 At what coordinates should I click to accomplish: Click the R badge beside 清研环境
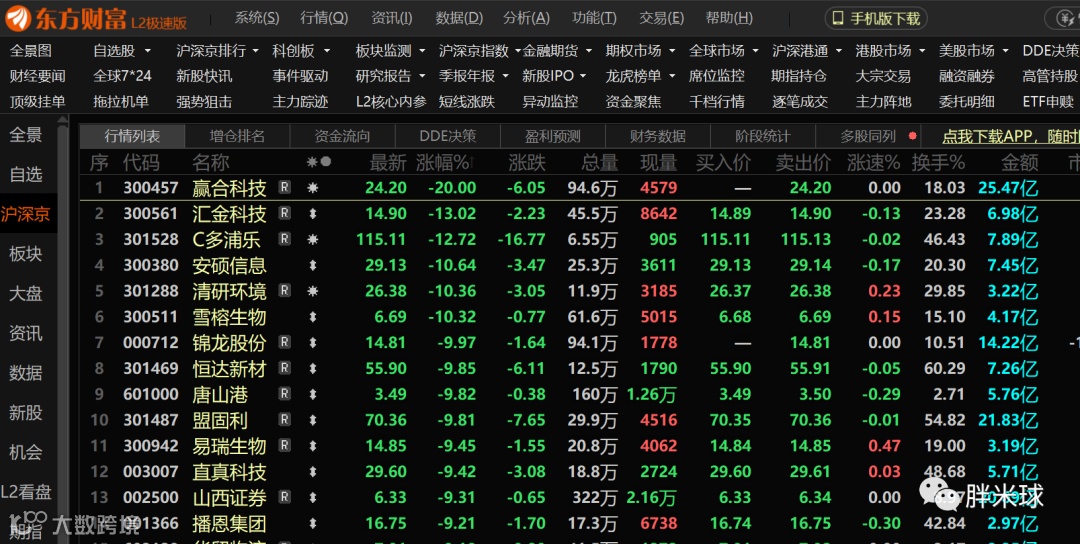284,291
